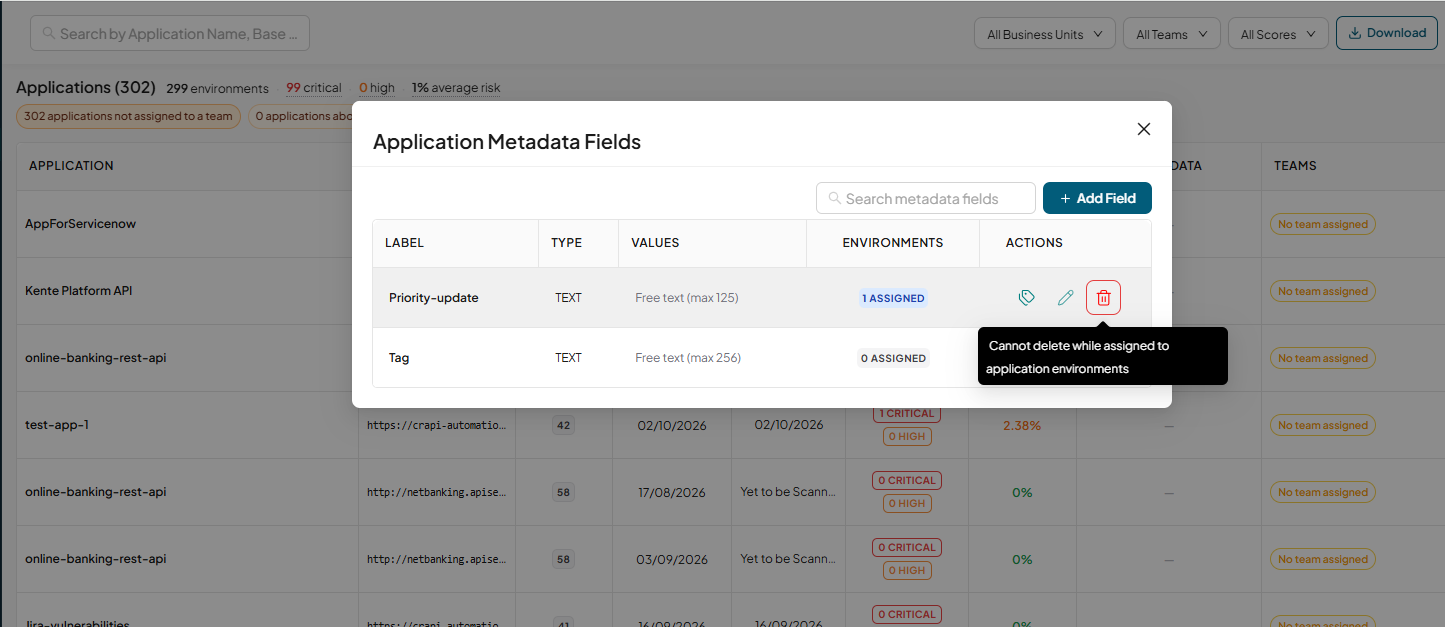Click the Applications (302) heading
1445x627 pixels.
[86, 87]
